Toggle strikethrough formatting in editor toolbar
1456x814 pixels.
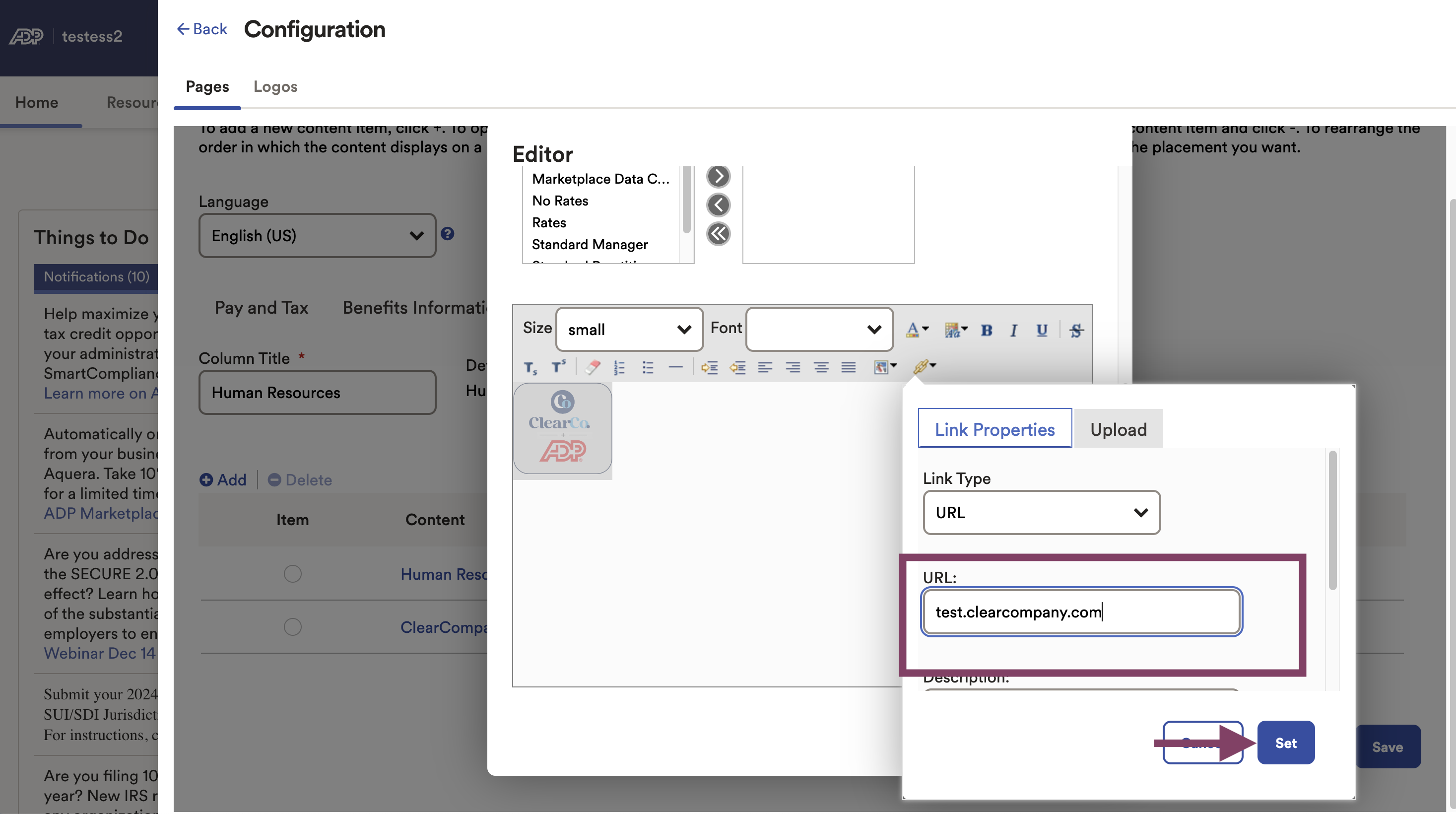pos(1076,330)
